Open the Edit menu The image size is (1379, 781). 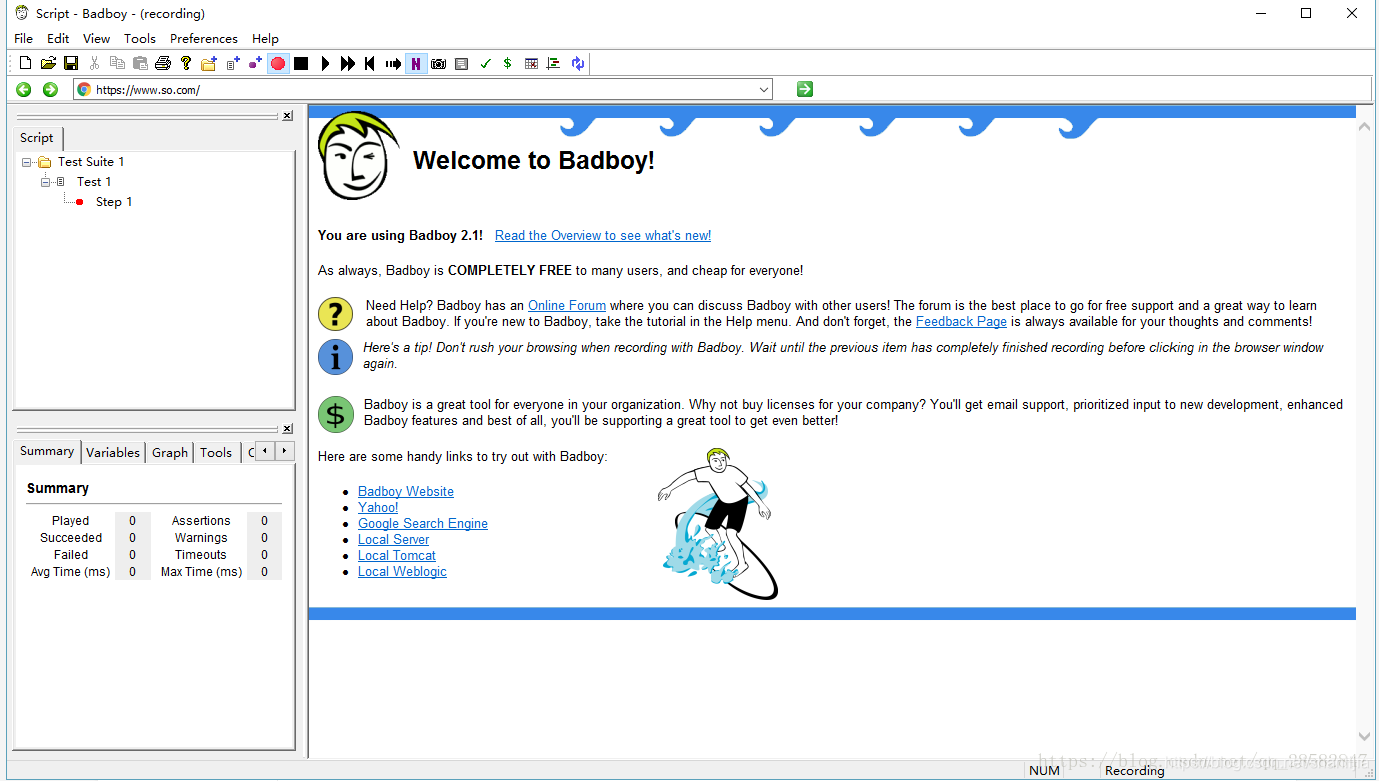58,38
